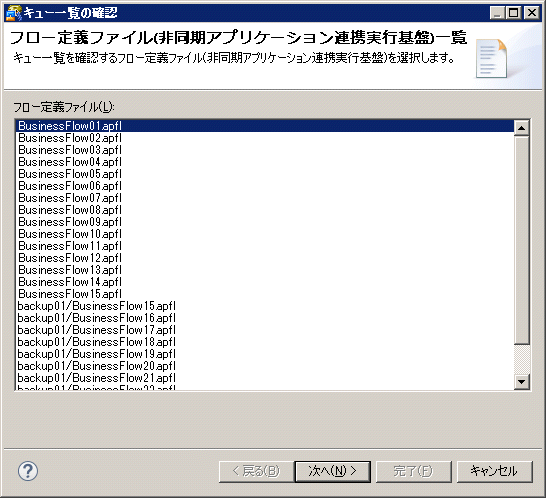Click the disabled < 戻る(B) button
The width and height of the screenshot is (546, 498).
click(x=256, y=472)
